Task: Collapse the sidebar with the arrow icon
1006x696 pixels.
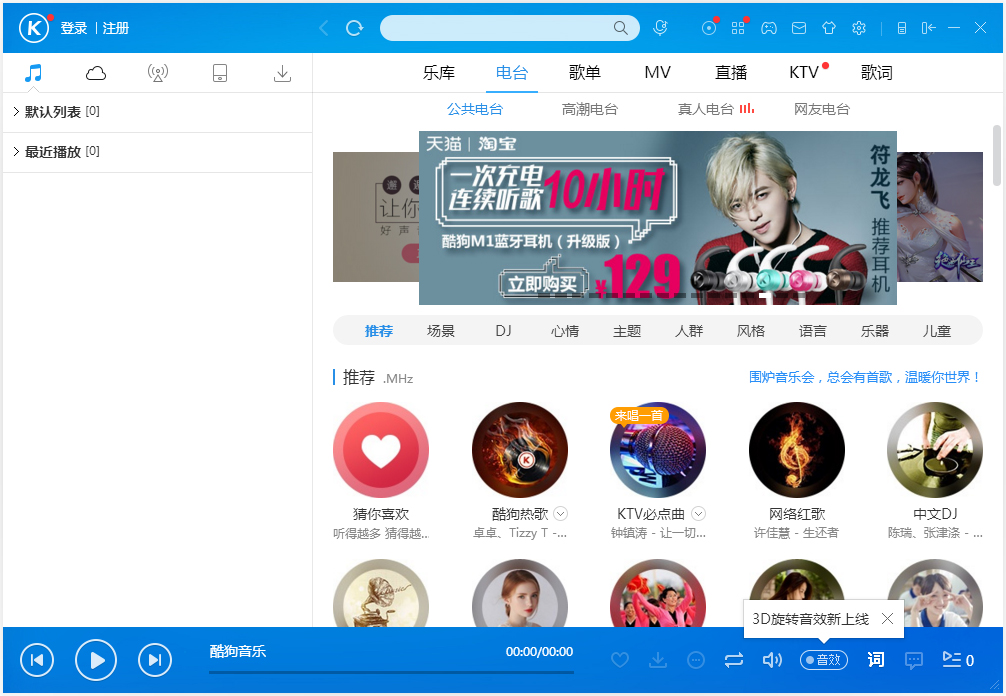Action: (x=928, y=28)
